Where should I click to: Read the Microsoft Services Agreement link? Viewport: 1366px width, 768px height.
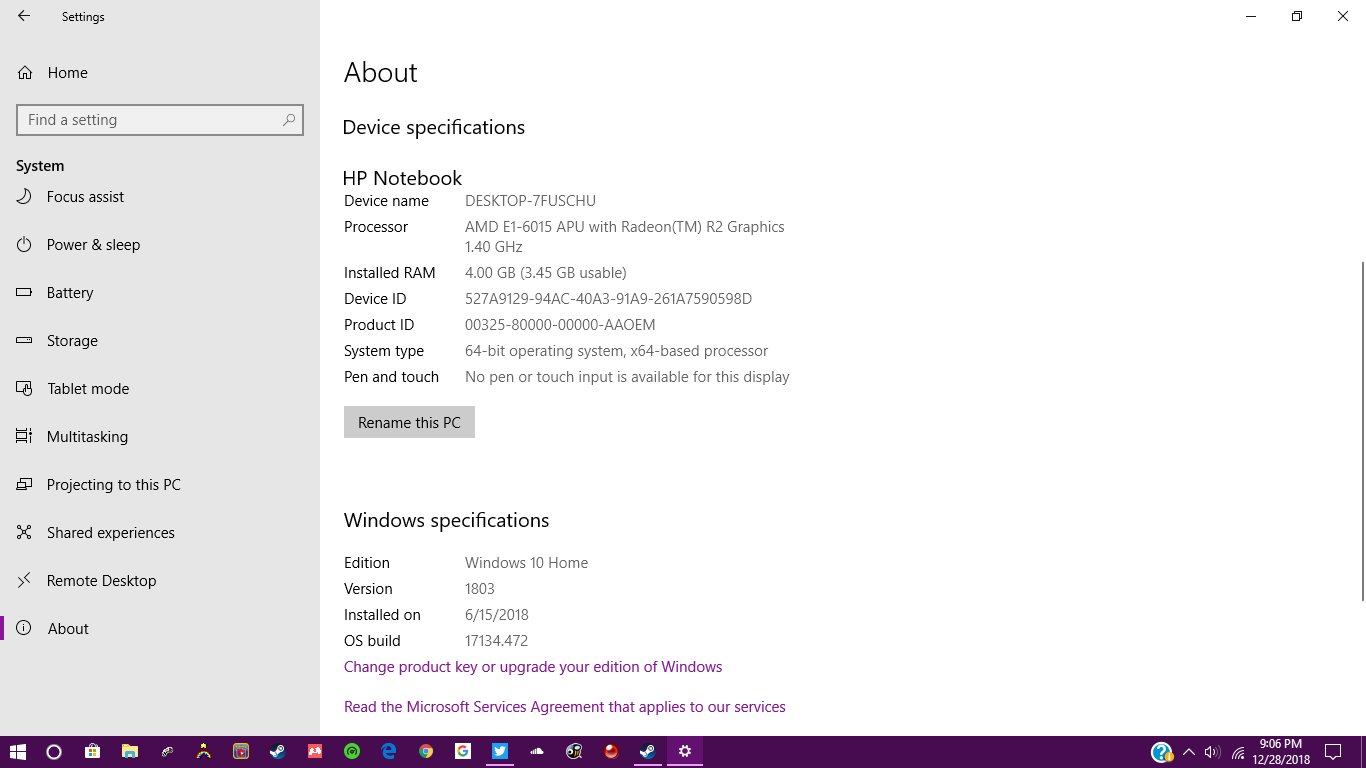click(x=565, y=707)
